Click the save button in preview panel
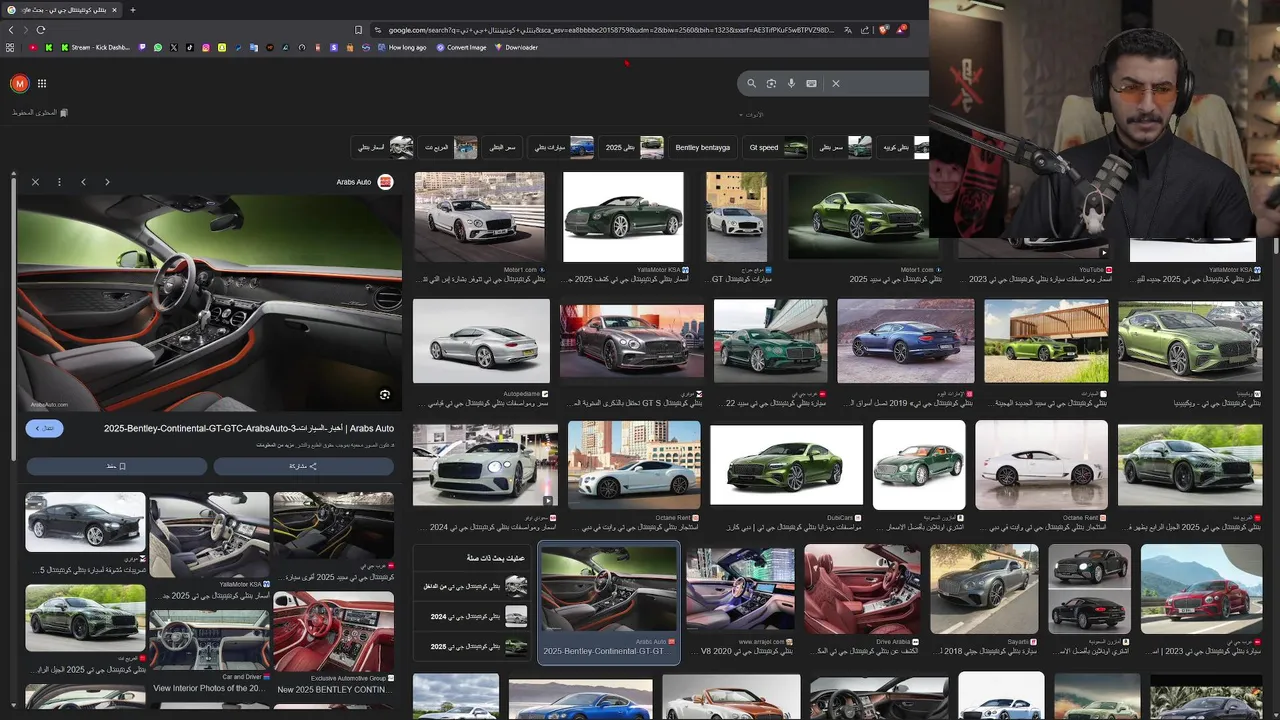This screenshot has height=720, width=1280. [117, 466]
